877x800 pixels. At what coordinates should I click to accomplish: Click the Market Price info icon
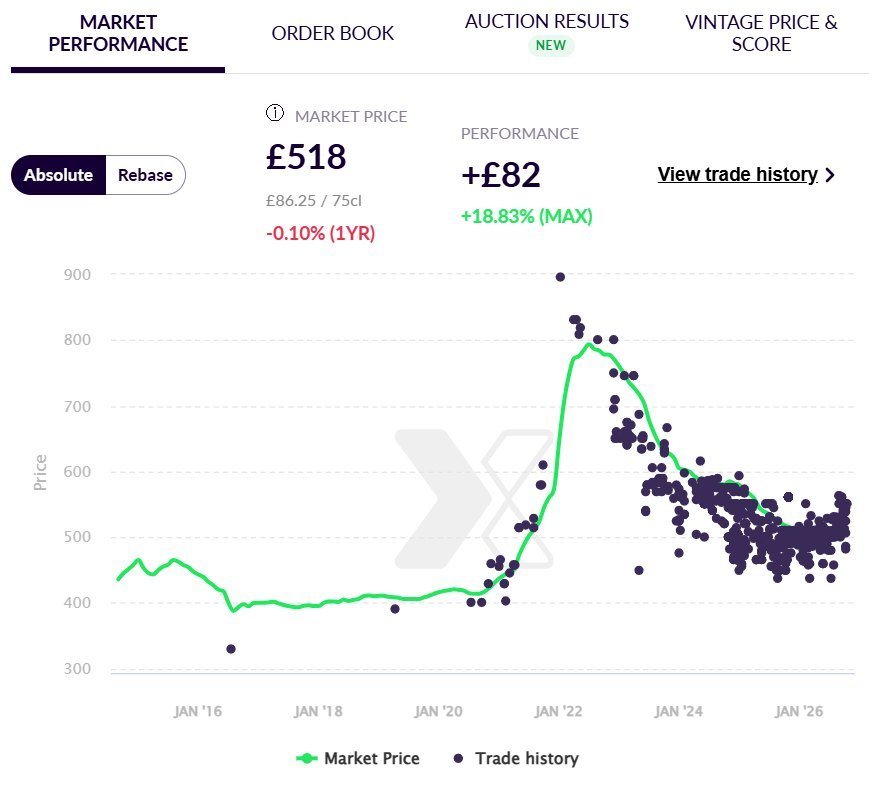[x=275, y=113]
